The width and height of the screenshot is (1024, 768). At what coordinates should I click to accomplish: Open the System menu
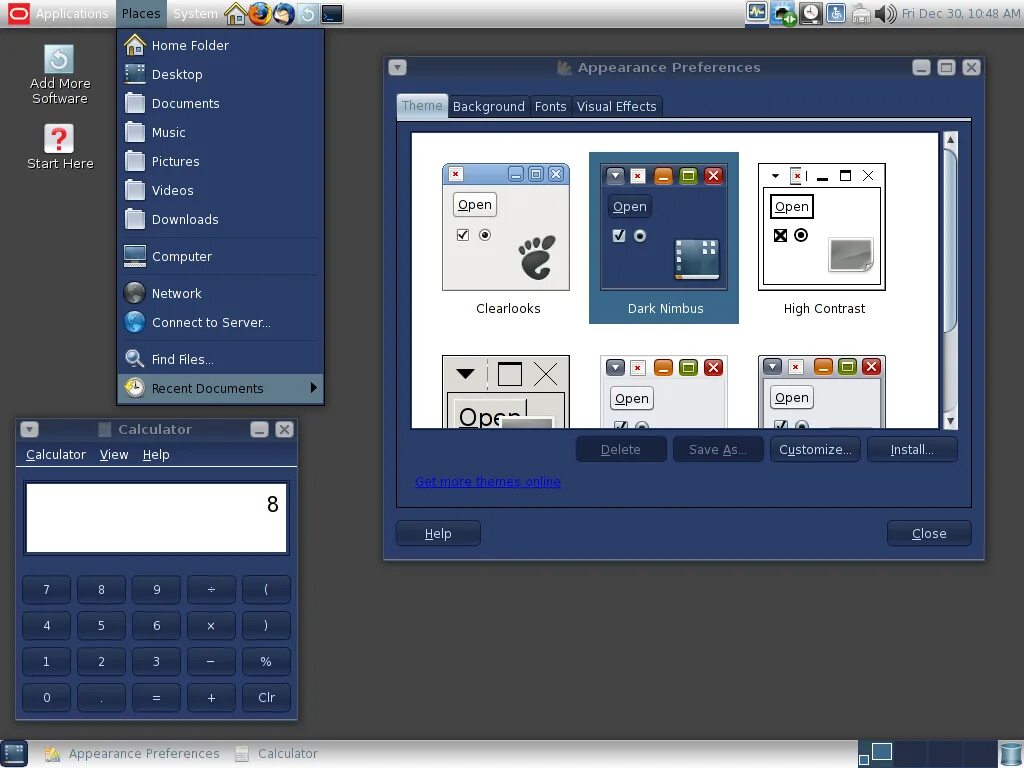(195, 14)
